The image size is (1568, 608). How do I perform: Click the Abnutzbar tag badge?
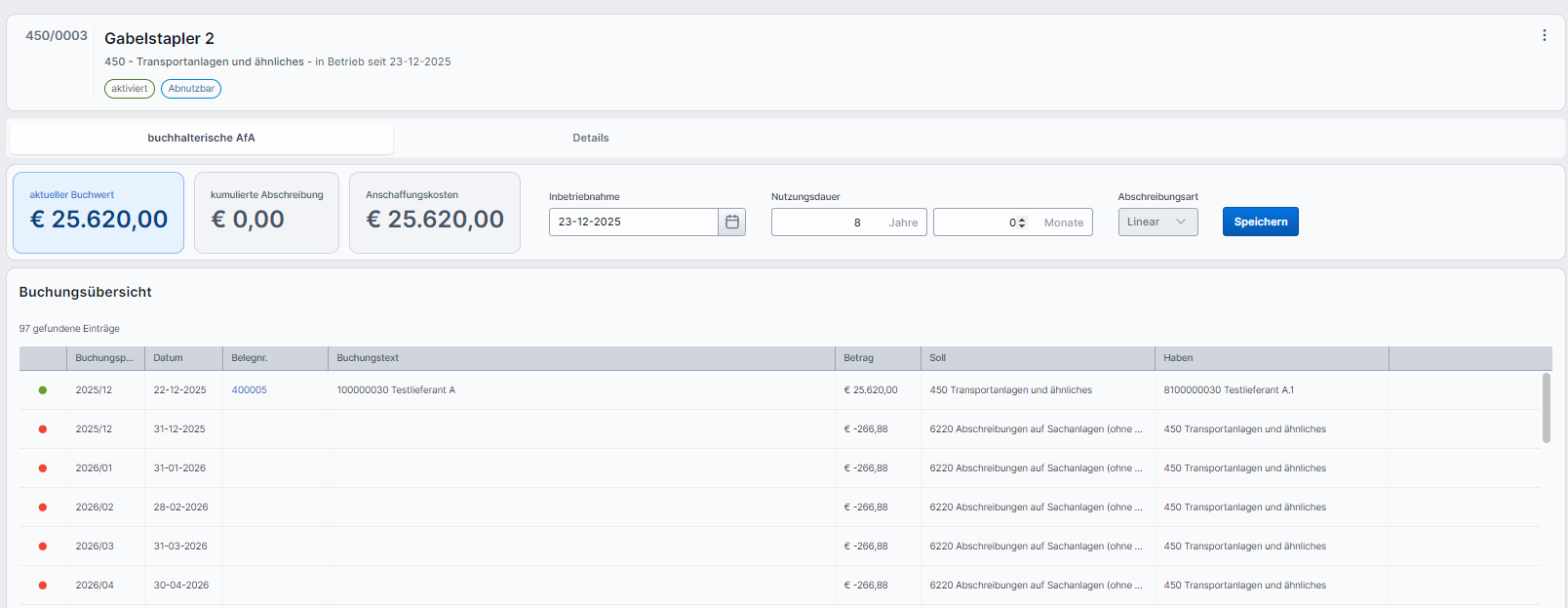(x=191, y=89)
